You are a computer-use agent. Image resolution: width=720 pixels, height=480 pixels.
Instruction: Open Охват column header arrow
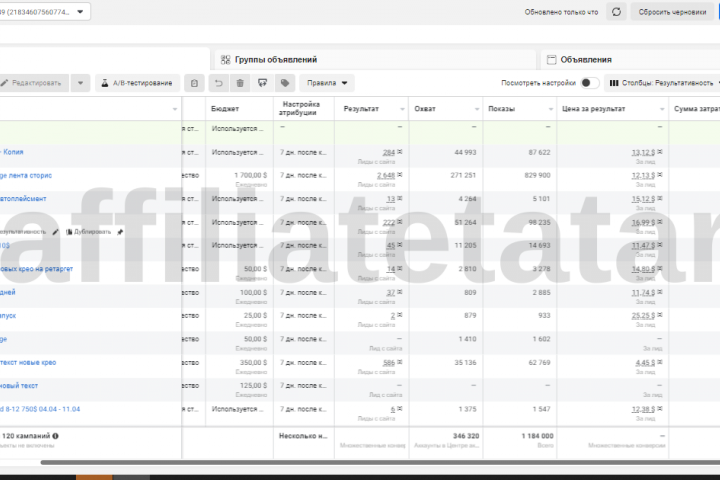click(477, 109)
